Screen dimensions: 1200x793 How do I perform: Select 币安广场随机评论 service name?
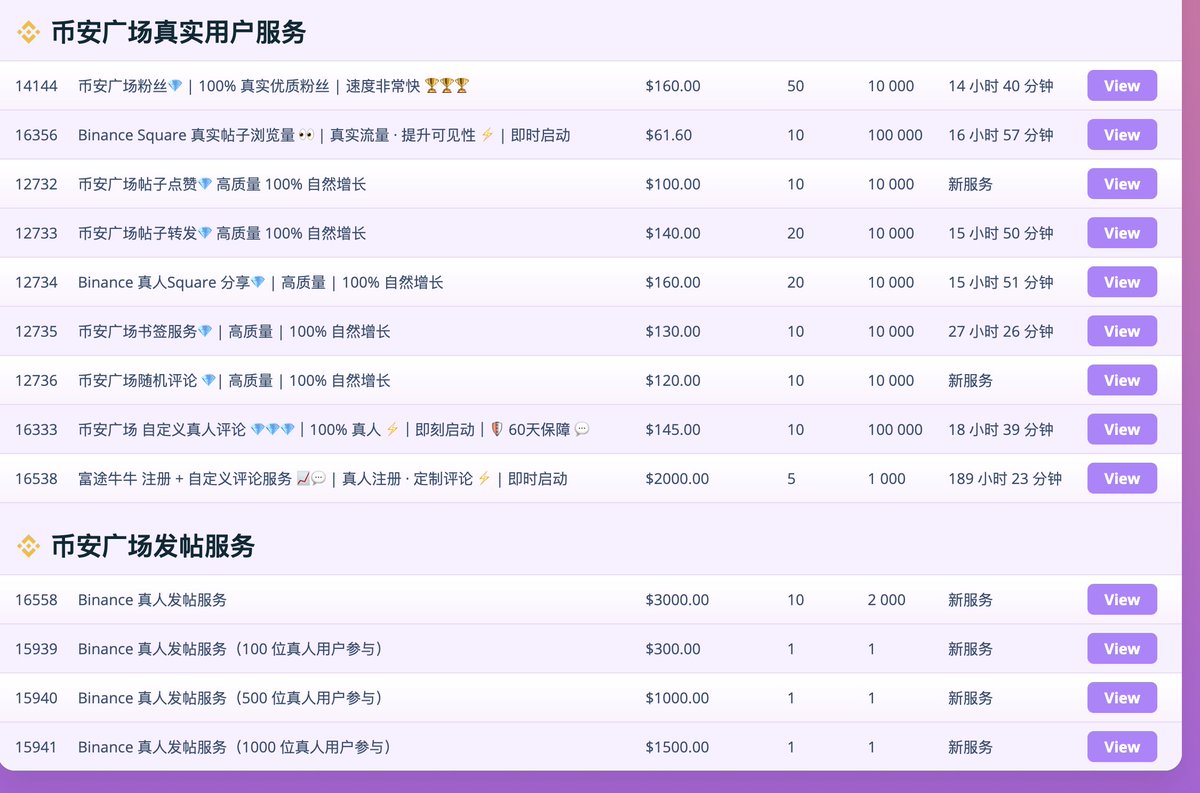(x=234, y=380)
